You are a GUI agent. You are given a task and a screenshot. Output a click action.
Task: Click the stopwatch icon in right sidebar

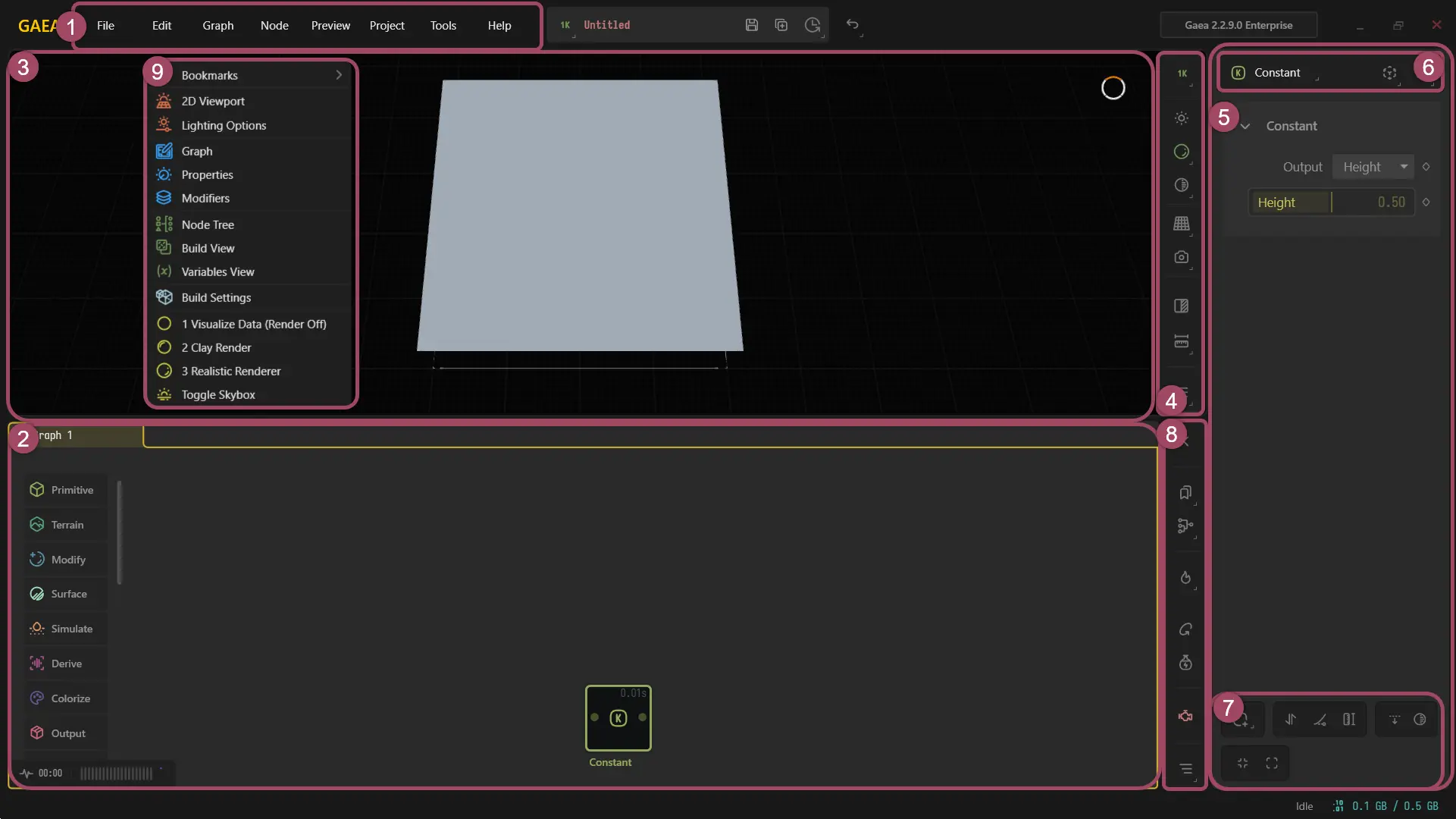coord(1185,663)
